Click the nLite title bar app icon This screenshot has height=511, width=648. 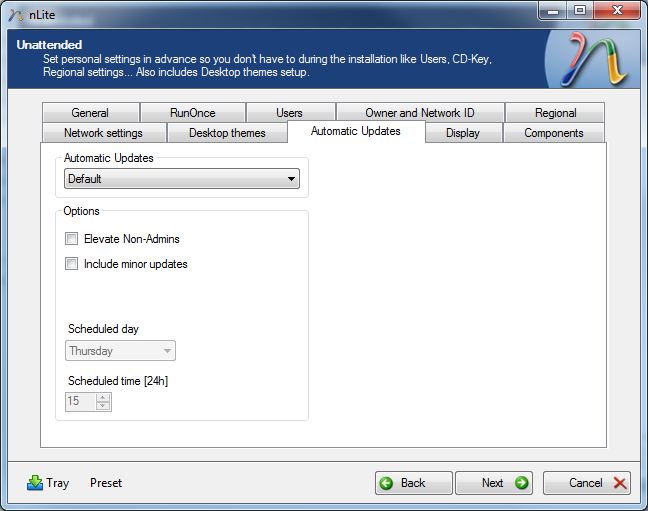pos(16,15)
